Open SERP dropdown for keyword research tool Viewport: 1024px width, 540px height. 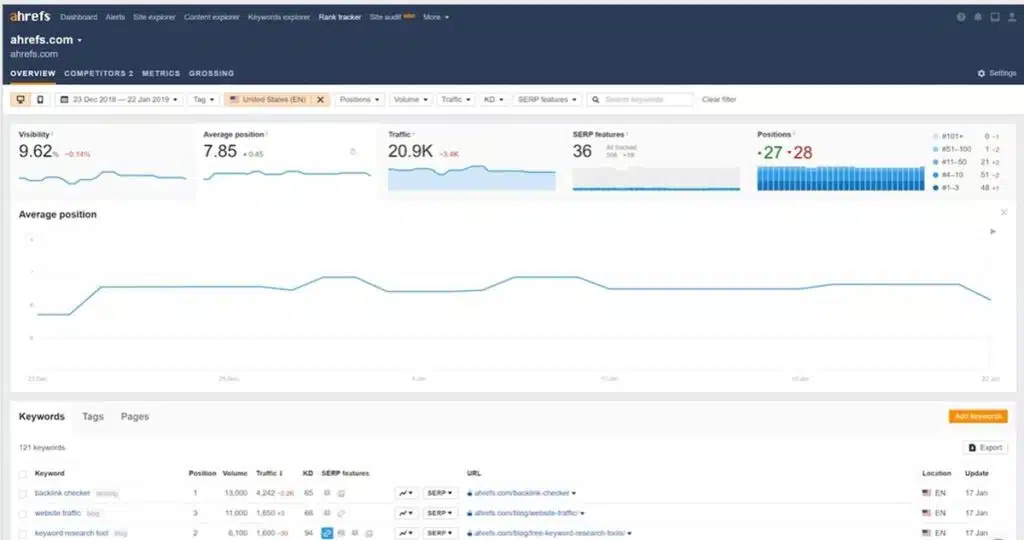point(440,533)
